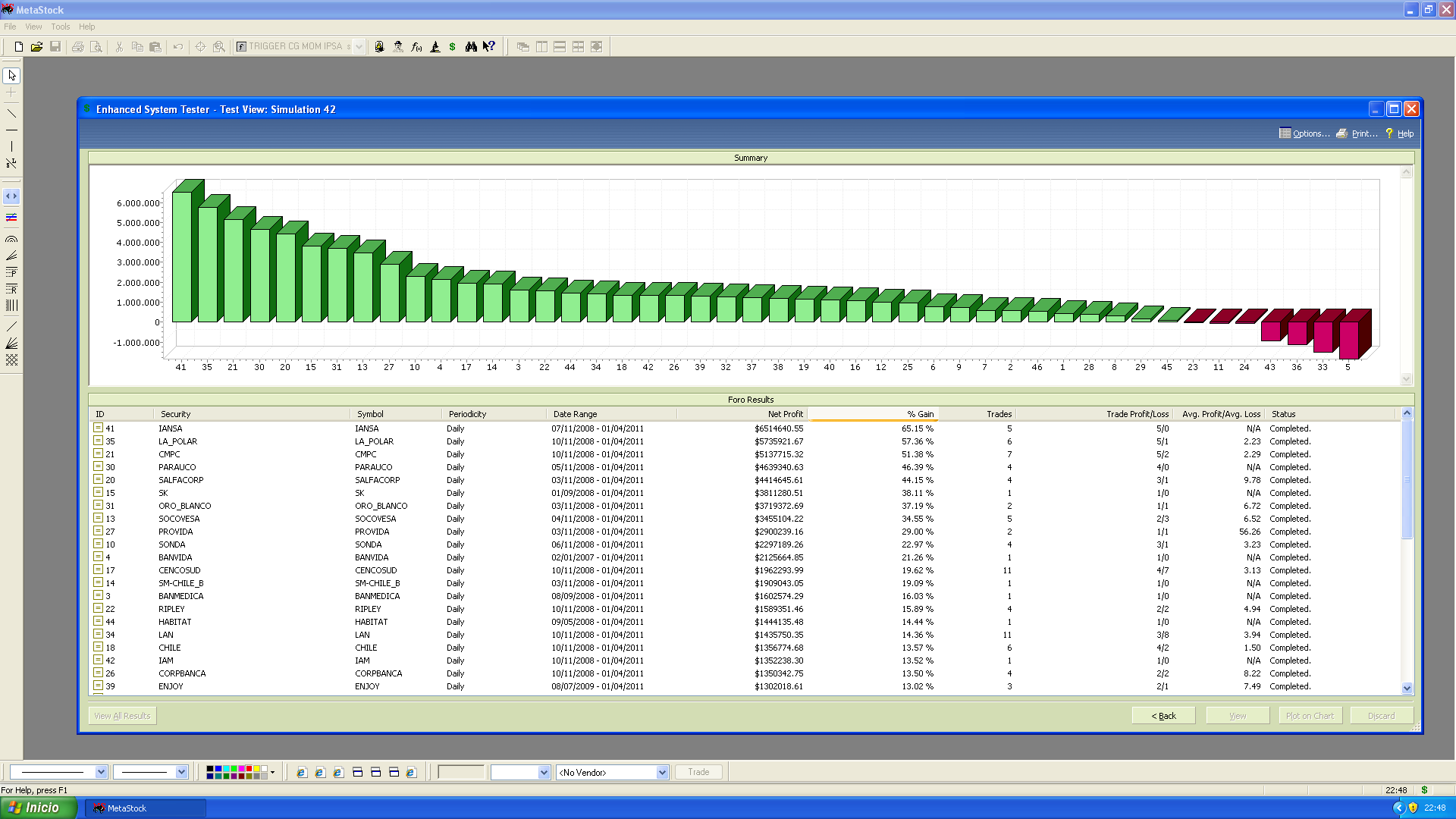1456x819 pixels.
Task: Select the Fibonacci fan tool
Action: click(11, 256)
